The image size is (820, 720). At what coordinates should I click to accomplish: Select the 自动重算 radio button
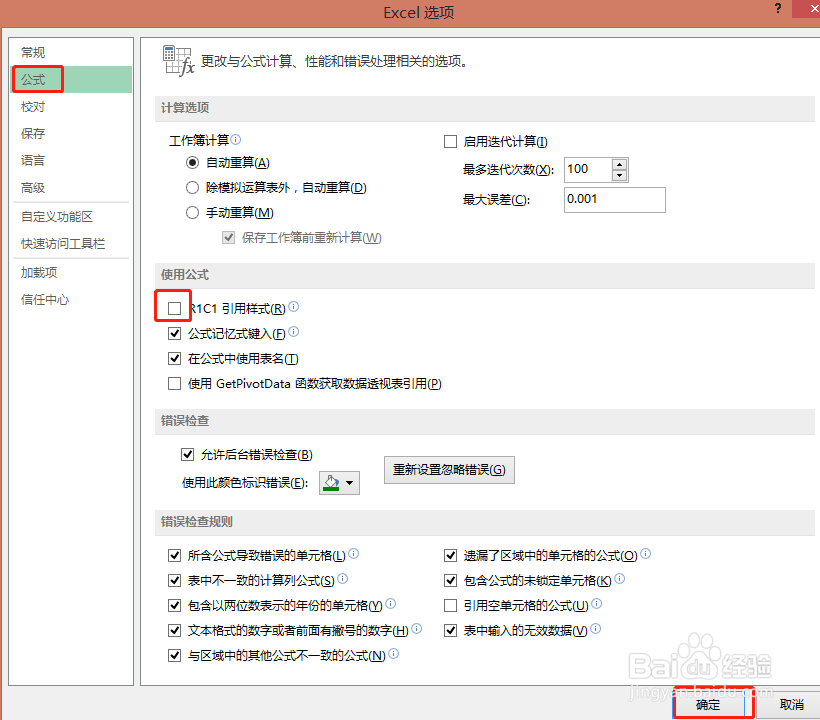pos(192,163)
